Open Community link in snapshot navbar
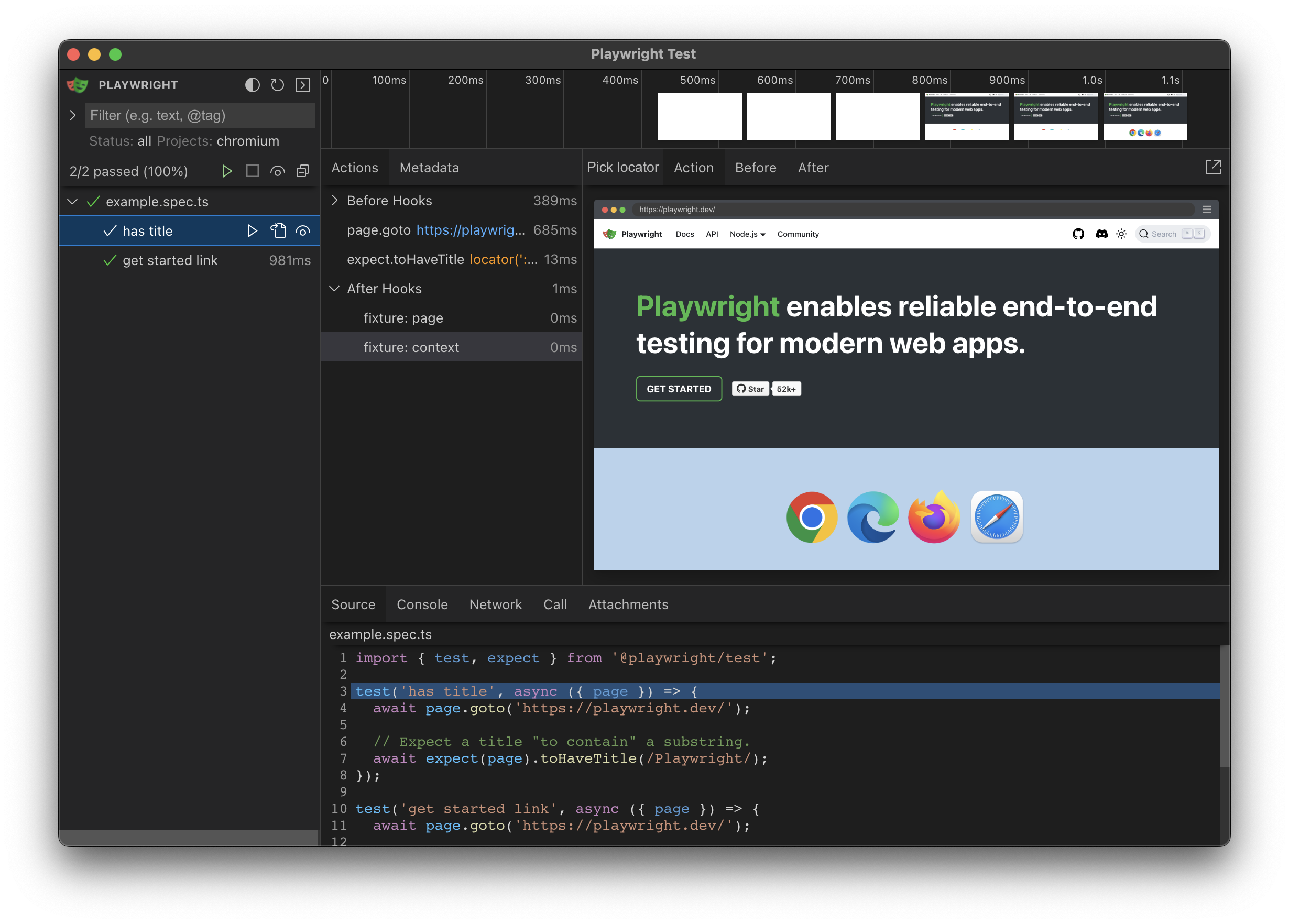The image size is (1289, 924). pyautogui.click(x=798, y=234)
